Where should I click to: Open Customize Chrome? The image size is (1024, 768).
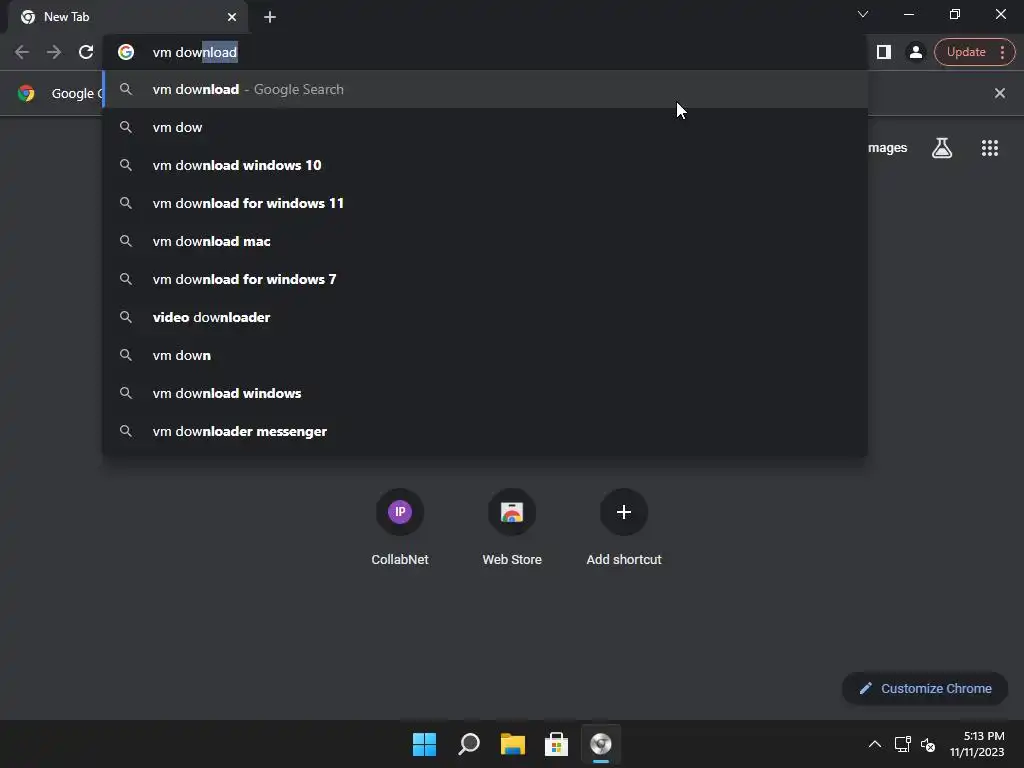925,688
